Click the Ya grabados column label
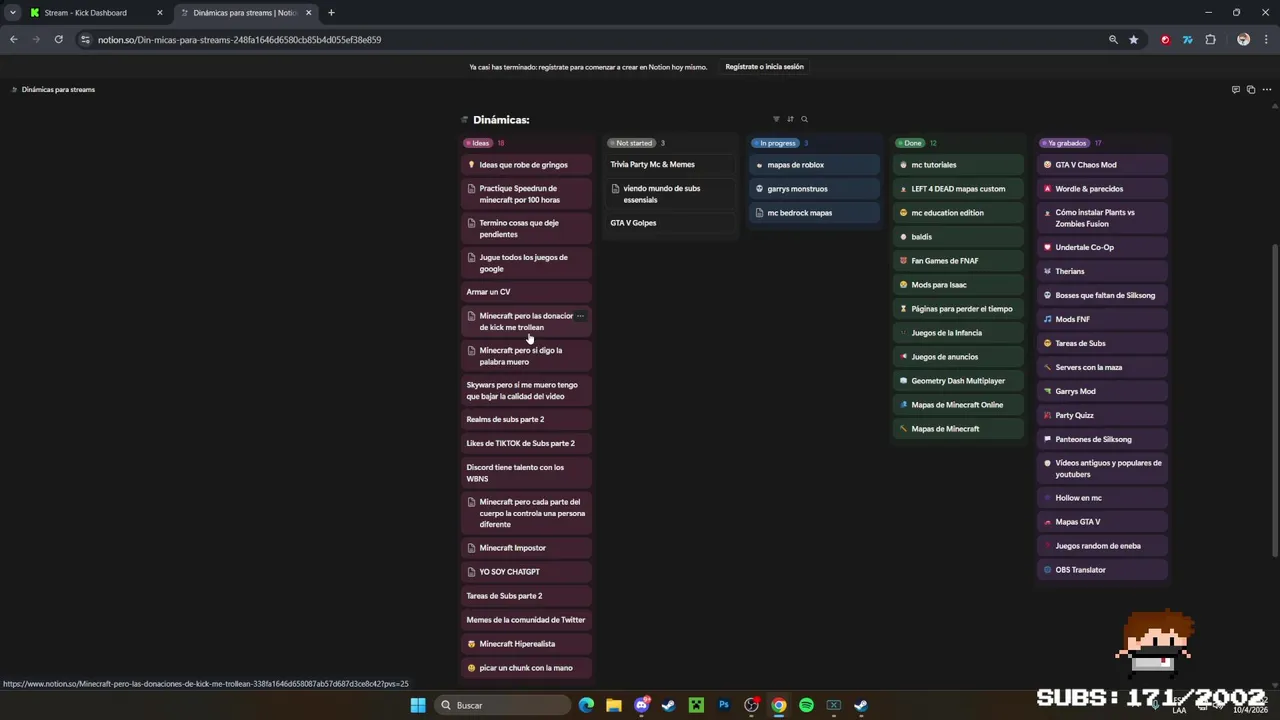The image size is (1280, 720). (x=1064, y=143)
